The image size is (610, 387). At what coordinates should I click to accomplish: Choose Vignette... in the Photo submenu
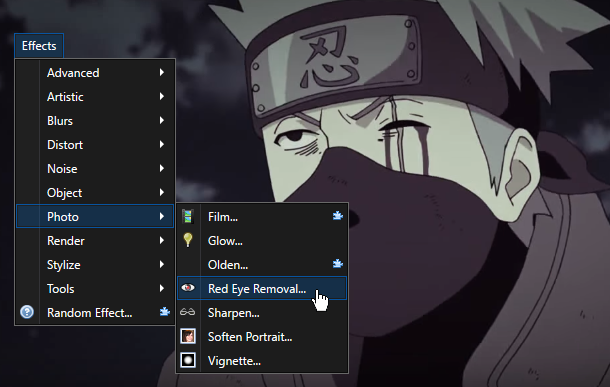[x=262, y=361]
